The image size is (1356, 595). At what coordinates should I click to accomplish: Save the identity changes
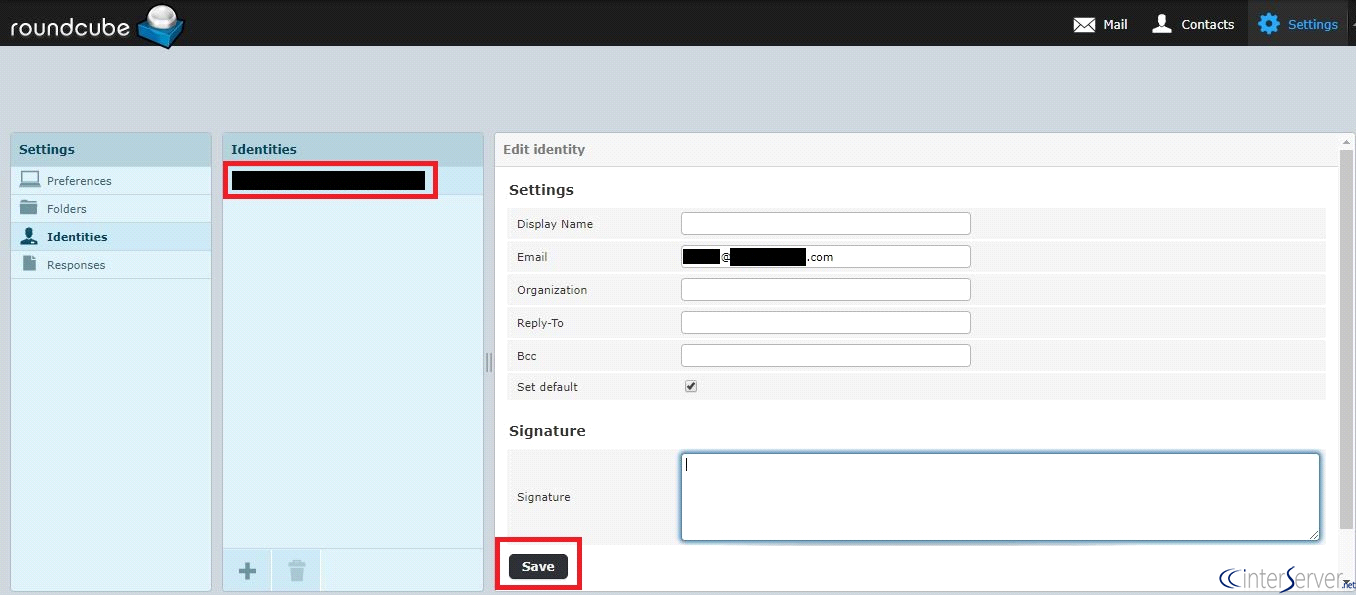pos(538,567)
